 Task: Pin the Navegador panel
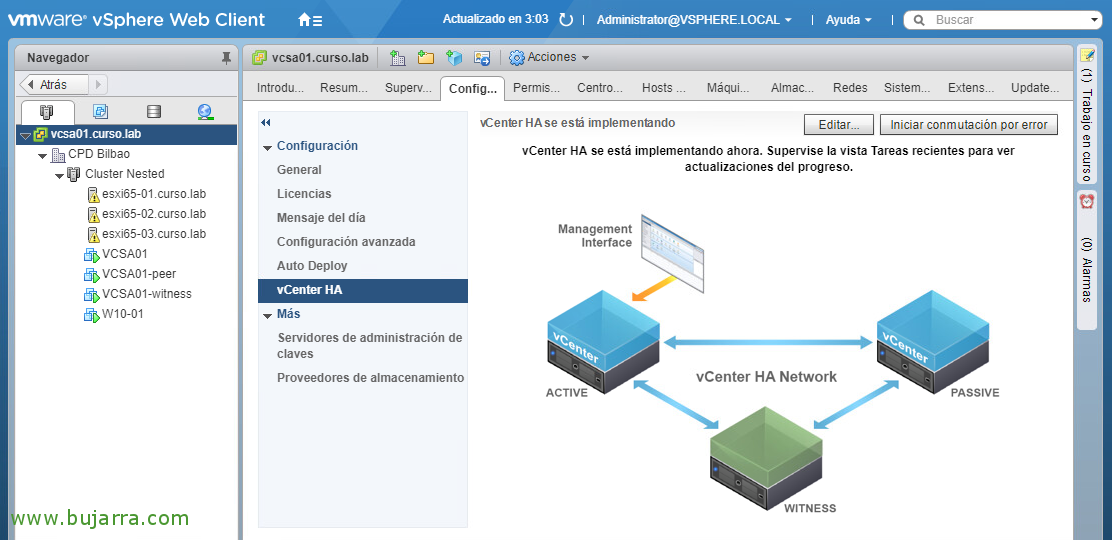226,58
